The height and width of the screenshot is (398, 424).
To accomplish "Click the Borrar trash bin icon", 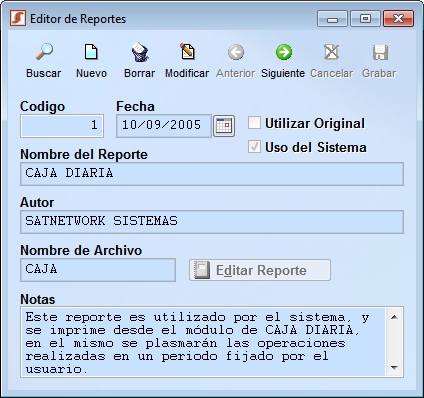I will pos(140,52).
